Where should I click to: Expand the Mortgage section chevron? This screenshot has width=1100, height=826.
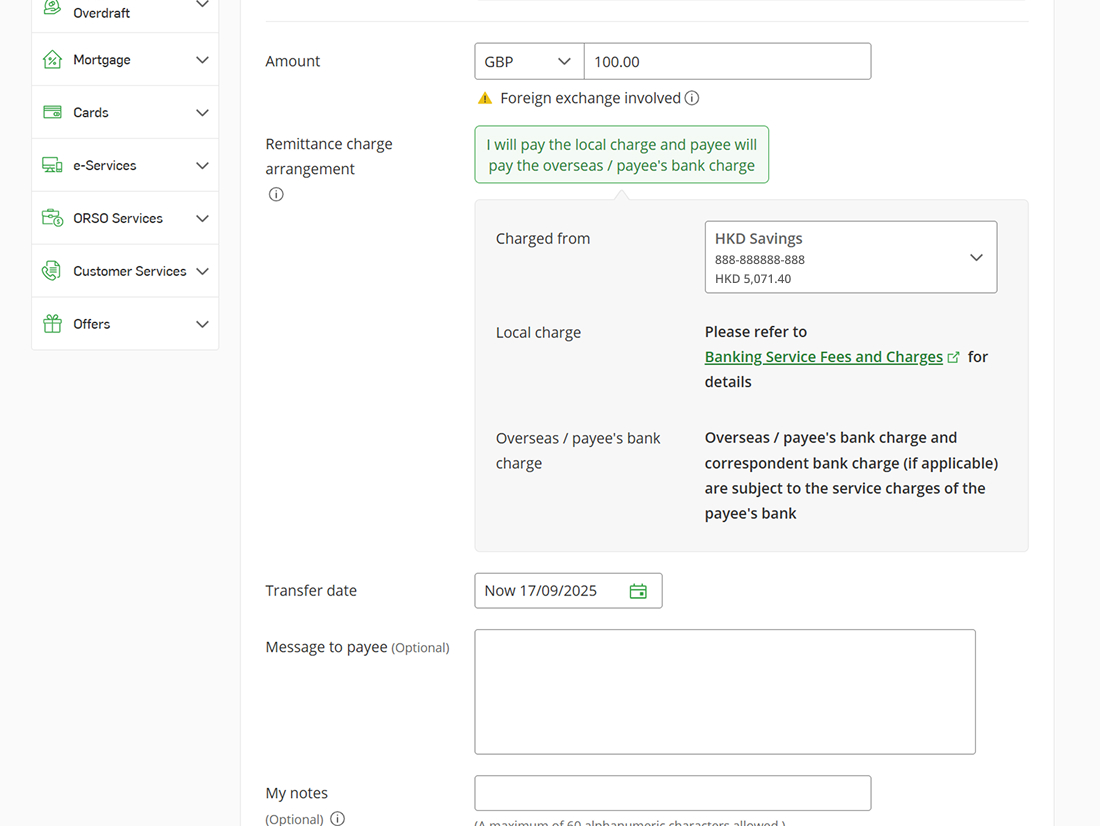coord(203,58)
